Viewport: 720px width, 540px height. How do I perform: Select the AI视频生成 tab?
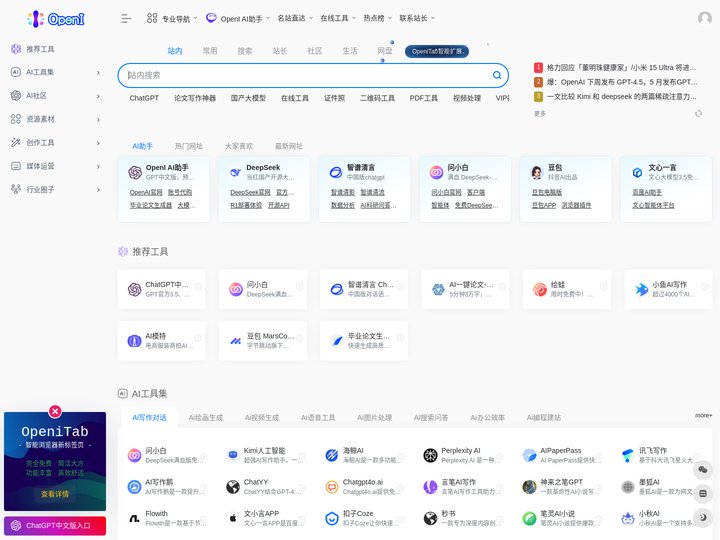[262, 417]
